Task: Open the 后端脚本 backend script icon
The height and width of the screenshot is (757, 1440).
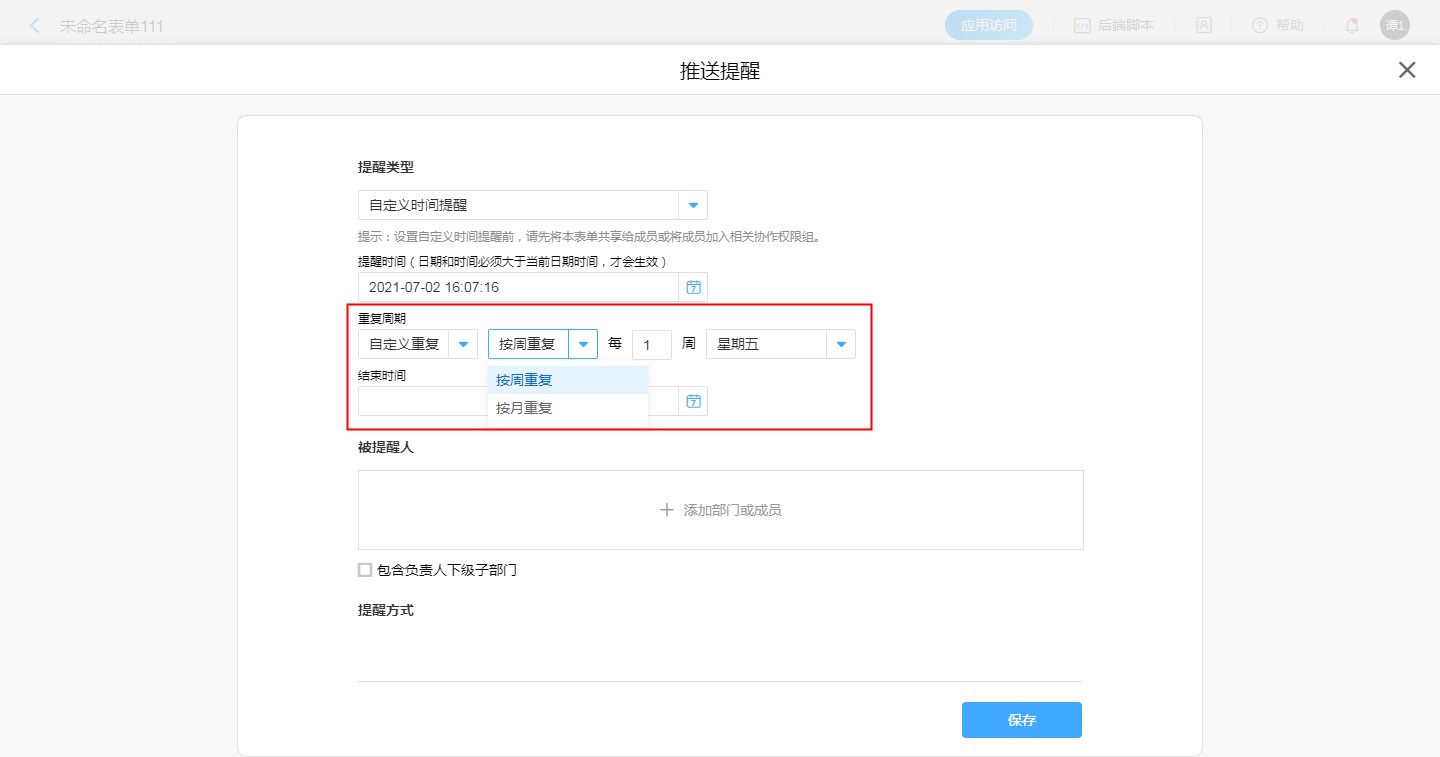Action: coord(1082,26)
